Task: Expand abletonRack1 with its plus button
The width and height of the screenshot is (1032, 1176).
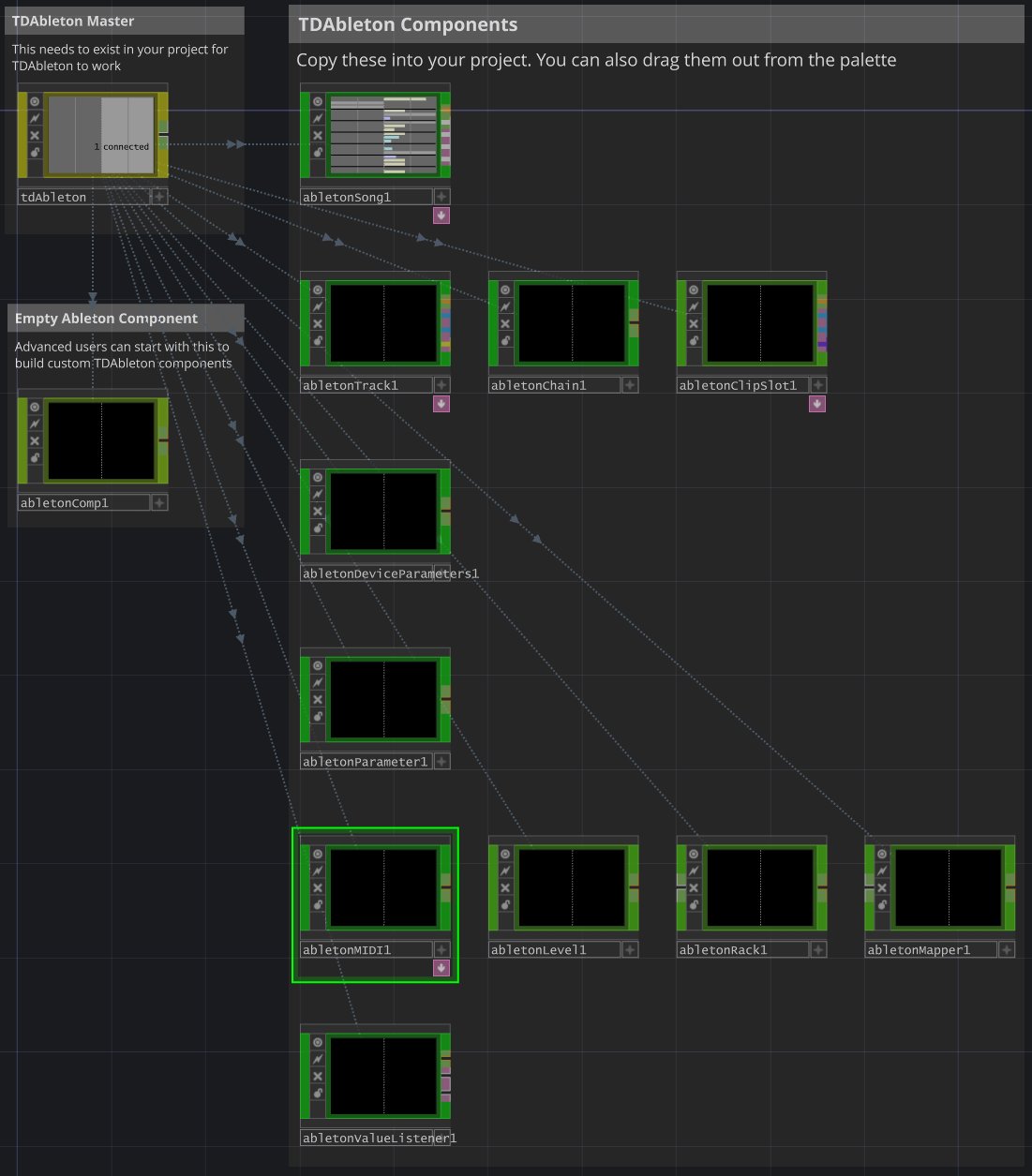Action: tap(816, 948)
